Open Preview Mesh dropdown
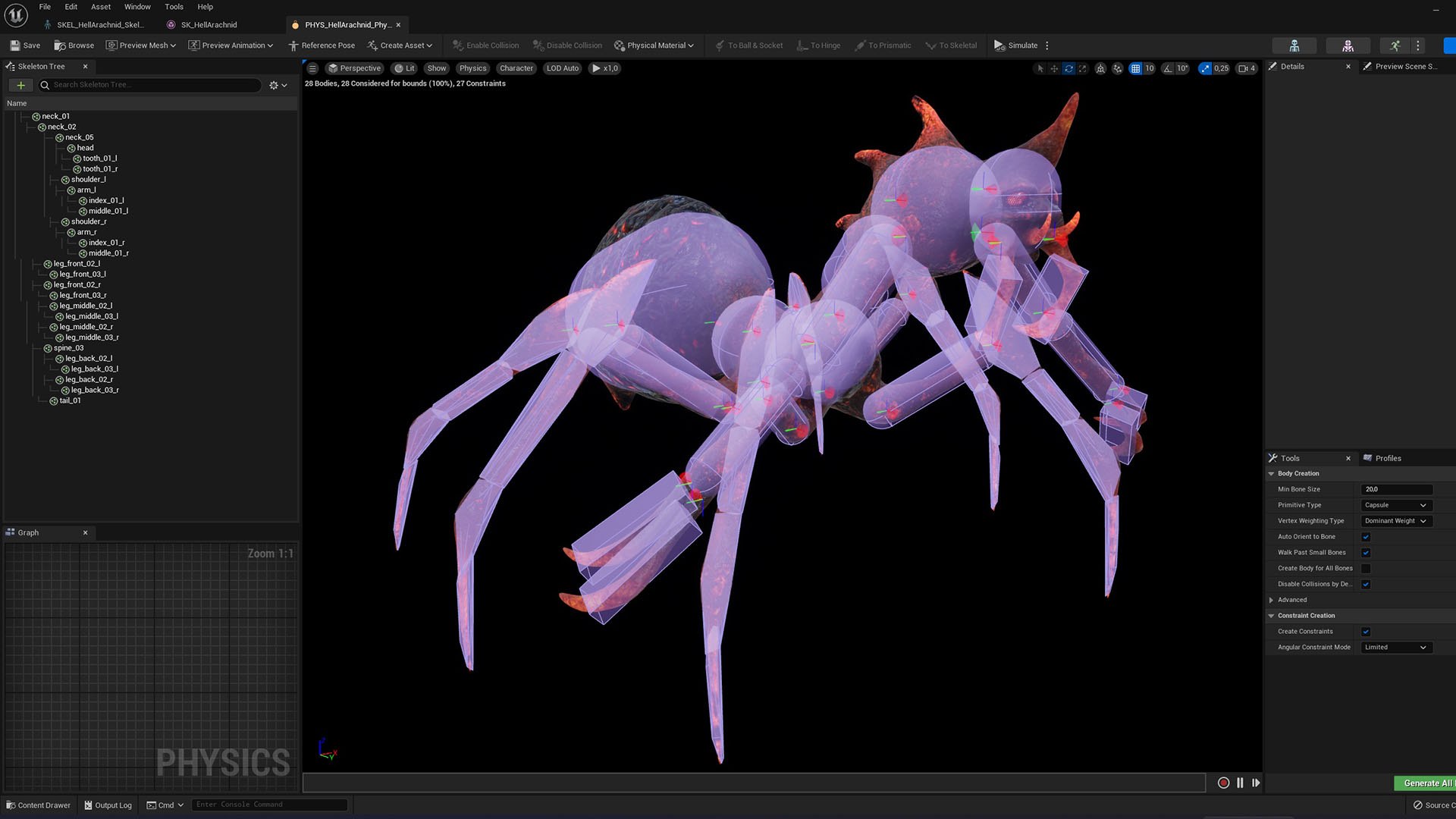The height and width of the screenshot is (819, 1456). click(x=141, y=45)
